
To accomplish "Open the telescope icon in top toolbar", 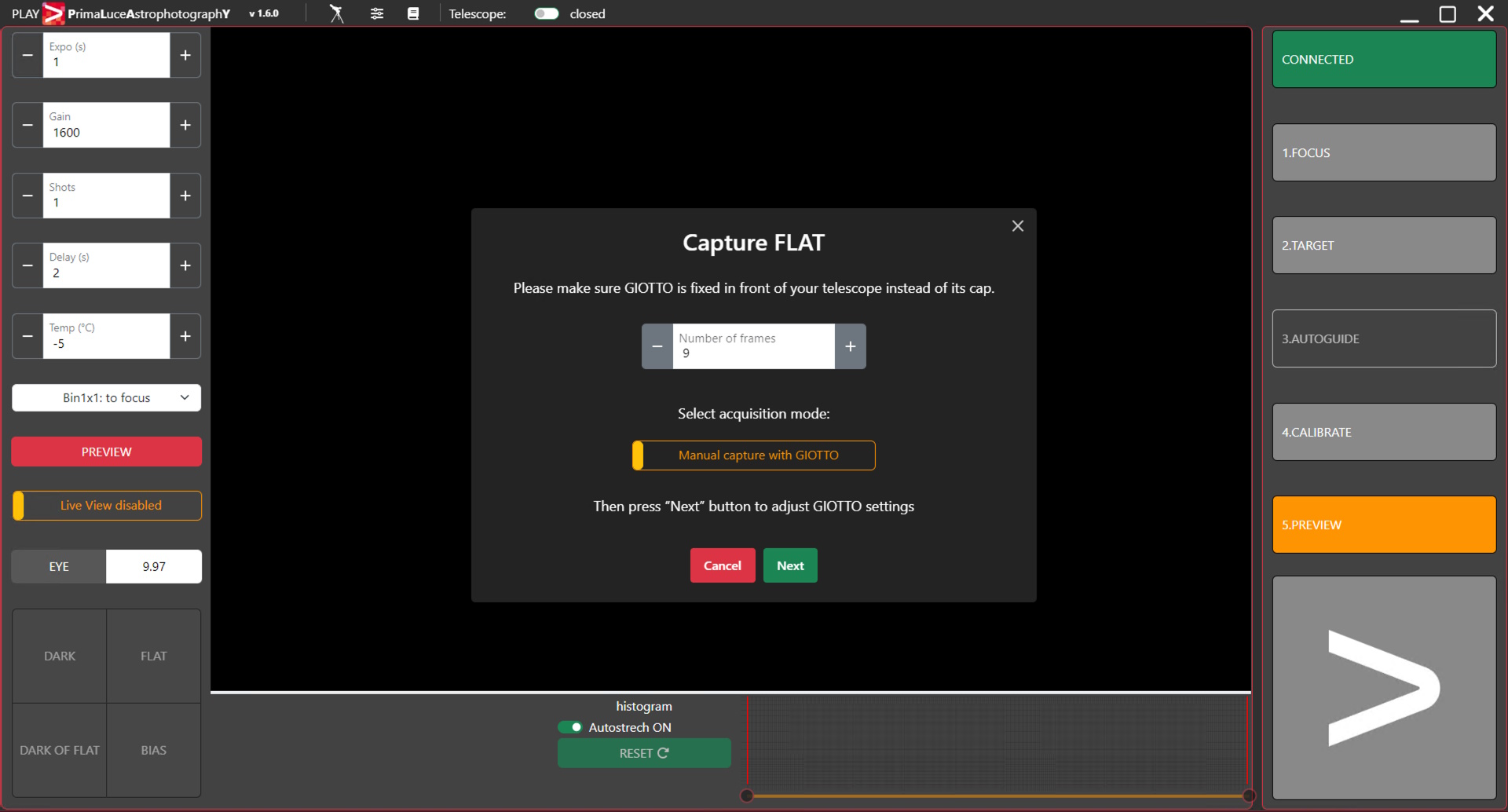I will [336, 13].
